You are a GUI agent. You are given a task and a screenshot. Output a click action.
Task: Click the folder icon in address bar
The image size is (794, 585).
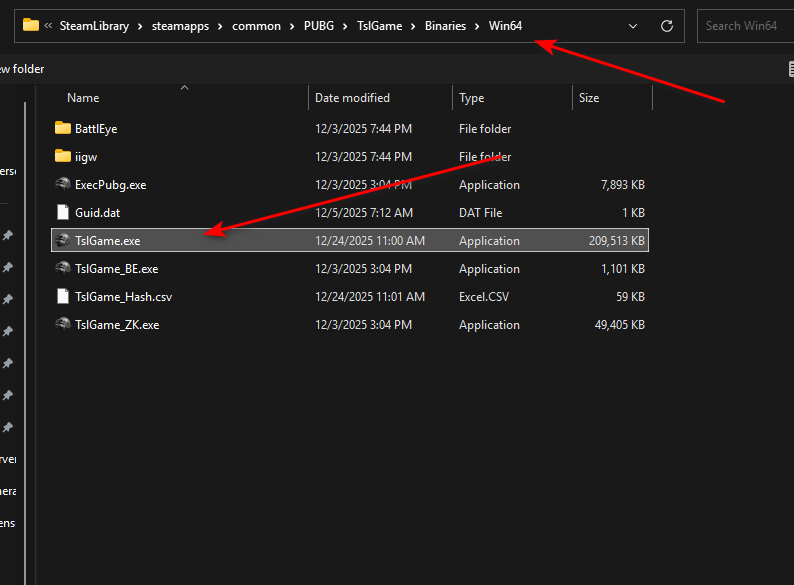[x=31, y=25]
